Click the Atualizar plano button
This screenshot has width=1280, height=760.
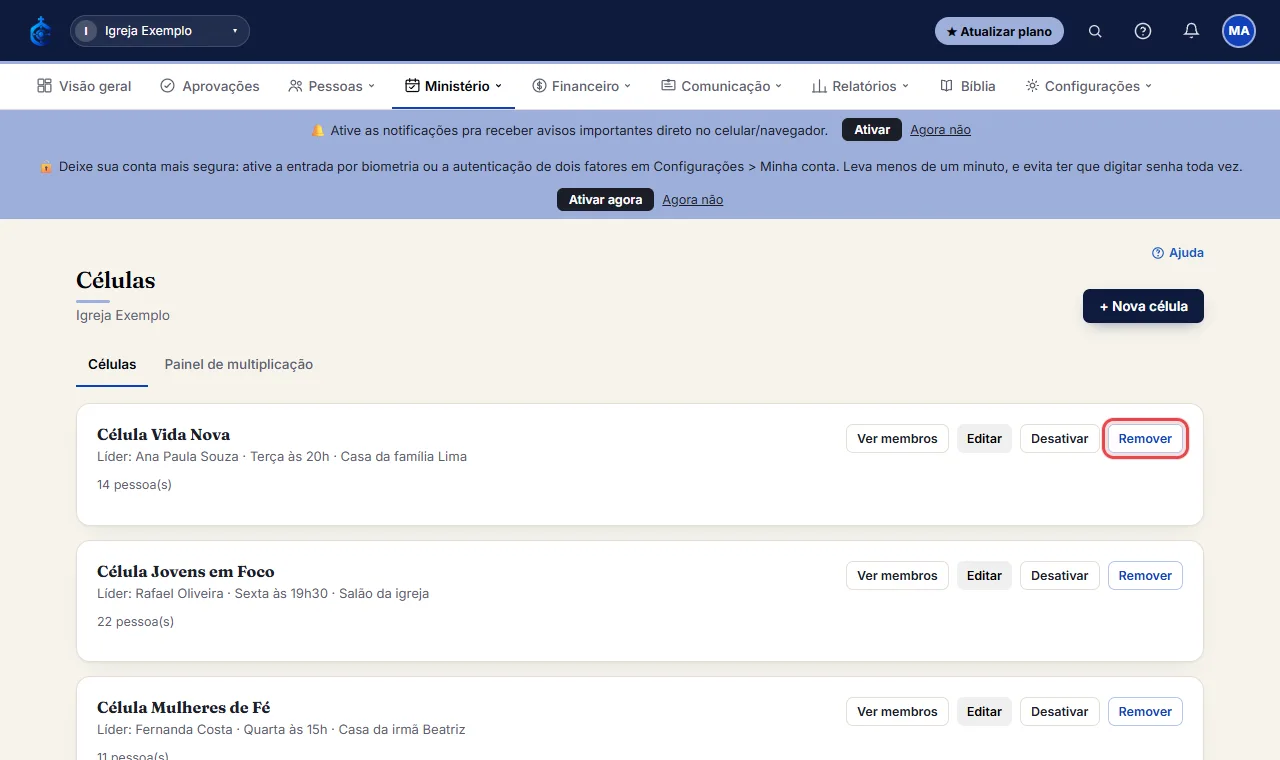pos(999,31)
